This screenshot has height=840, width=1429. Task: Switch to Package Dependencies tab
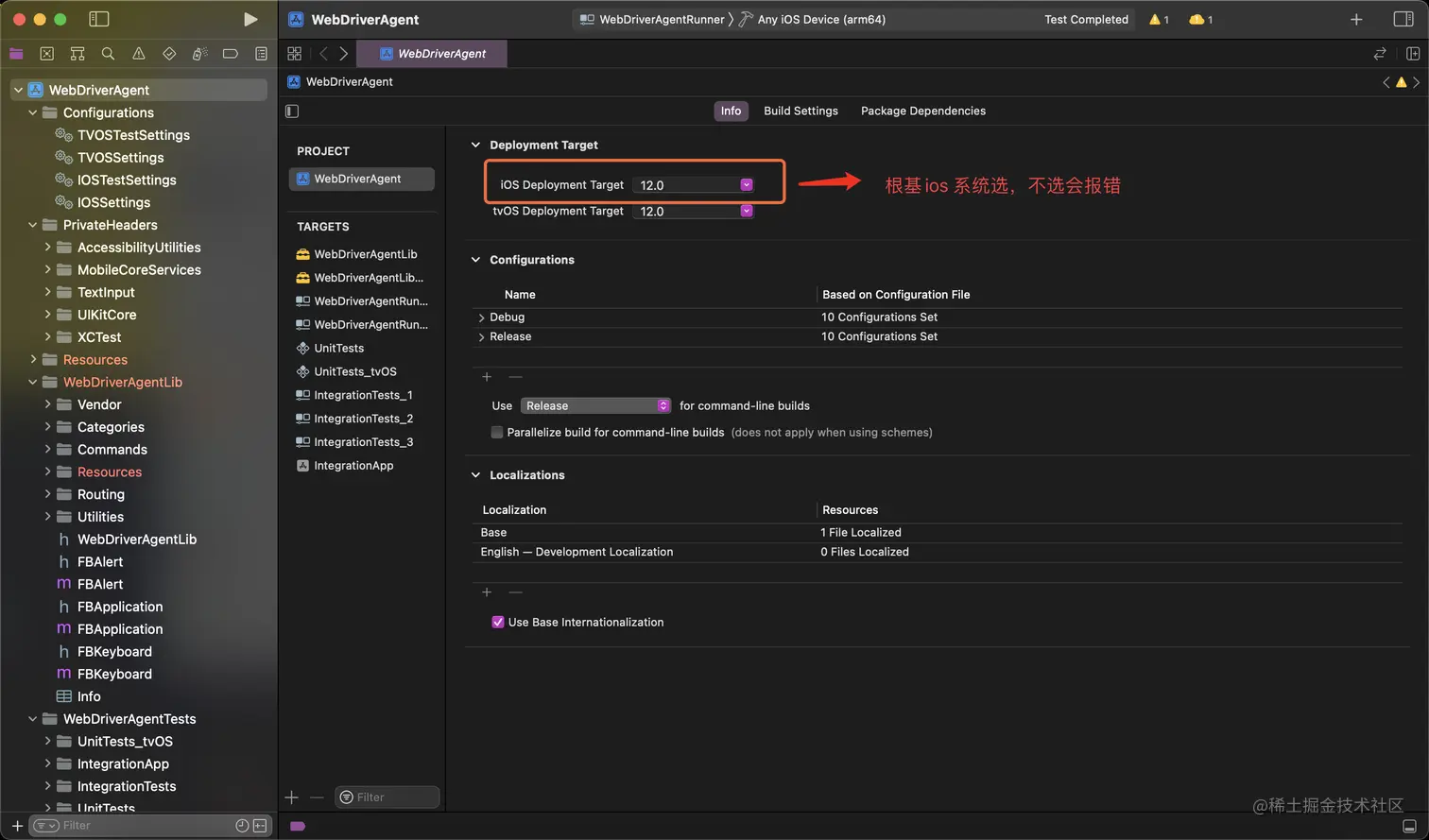[x=922, y=111]
